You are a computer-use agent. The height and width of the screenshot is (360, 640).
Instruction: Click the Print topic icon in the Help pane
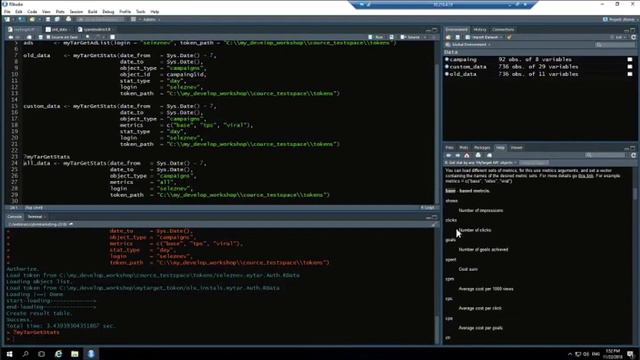click(478, 155)
